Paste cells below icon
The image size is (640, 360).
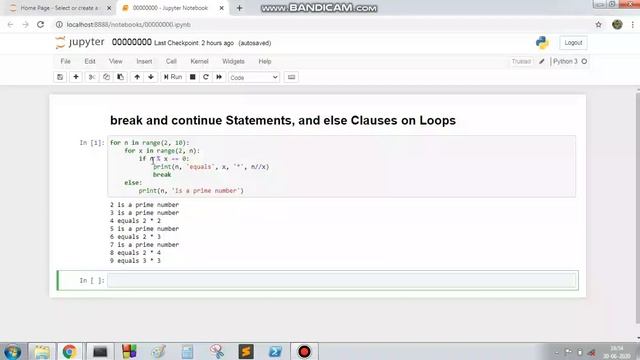tap(120, 77)
